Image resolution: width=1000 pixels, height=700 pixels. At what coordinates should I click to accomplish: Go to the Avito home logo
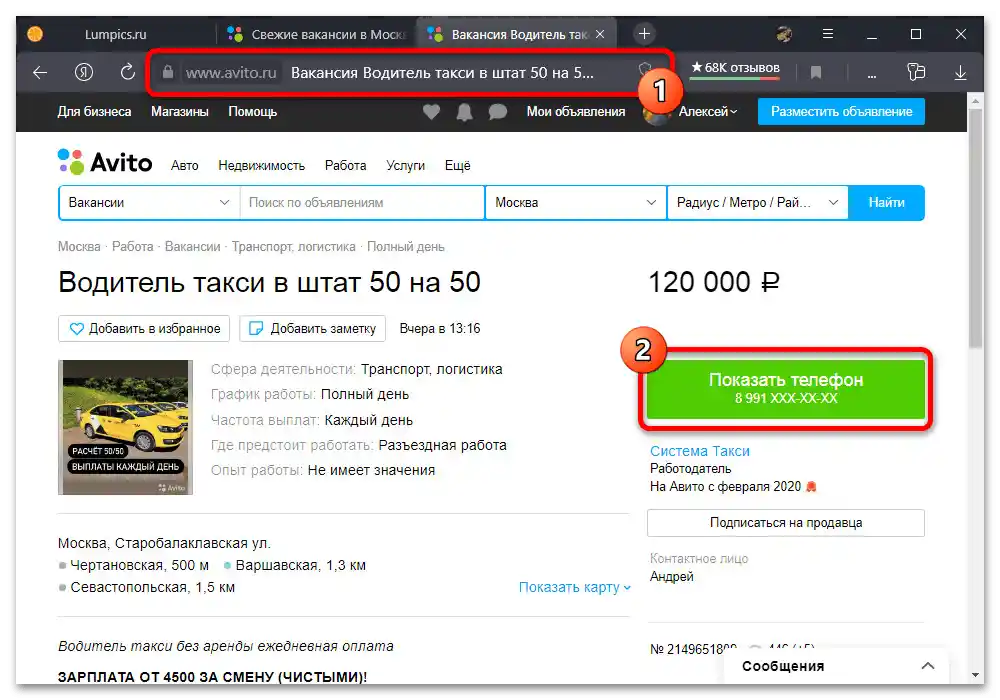point(105,163)
